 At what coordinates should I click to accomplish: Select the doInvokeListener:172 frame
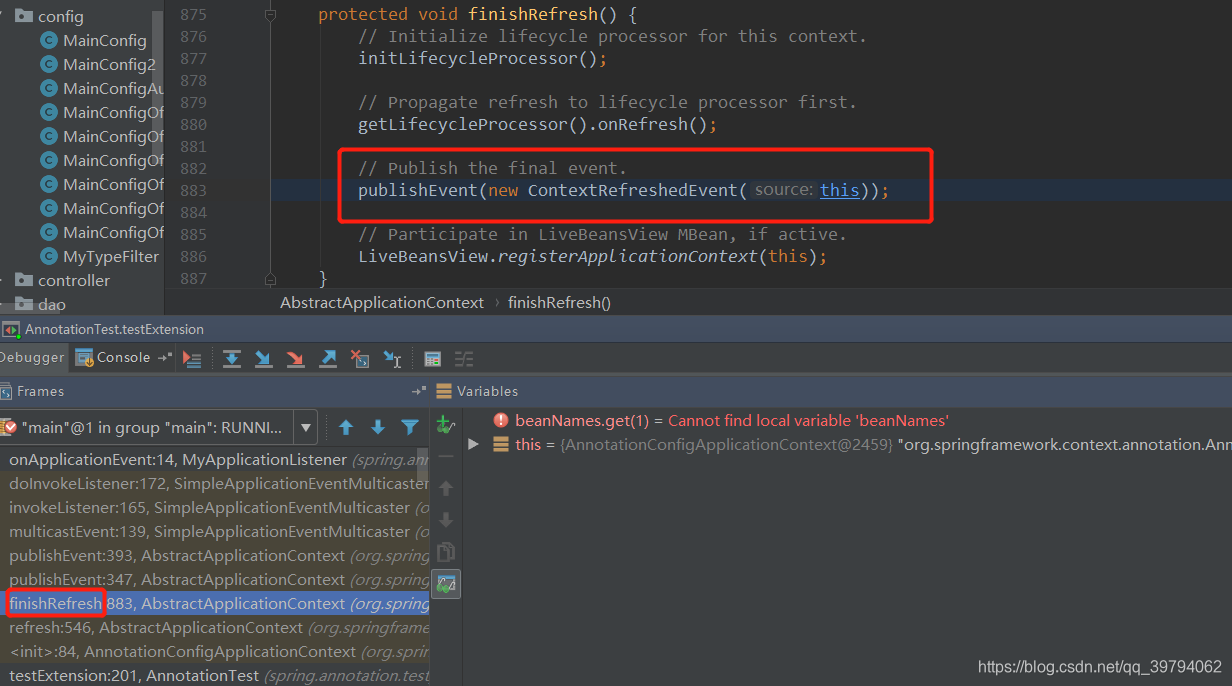[214, 484]
